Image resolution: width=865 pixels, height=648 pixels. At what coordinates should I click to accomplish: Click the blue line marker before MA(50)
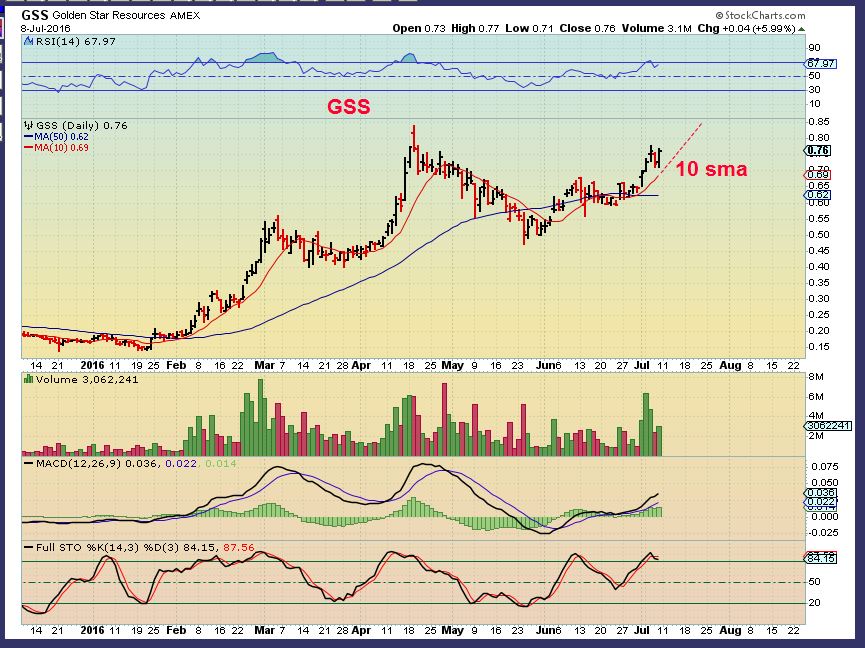pos(29,137)
